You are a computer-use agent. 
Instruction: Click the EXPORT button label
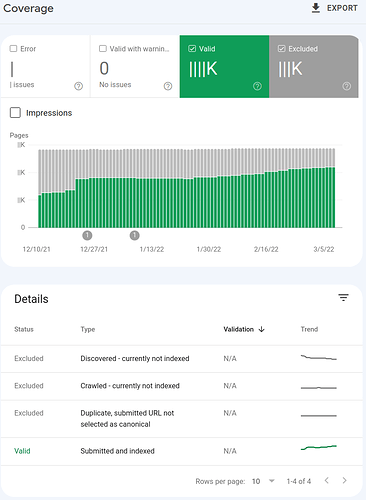pos(342,8)
